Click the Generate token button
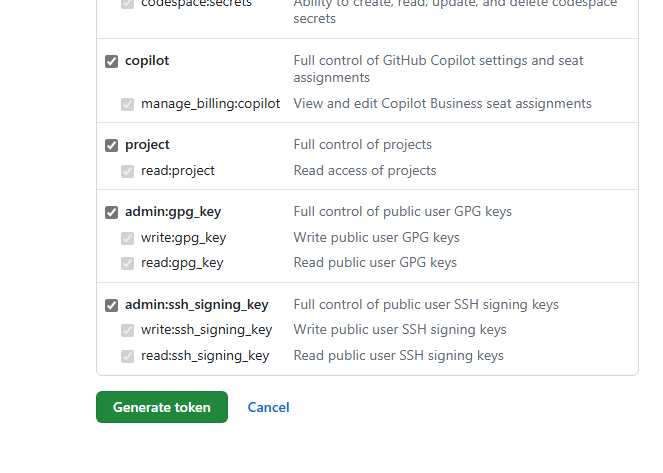The height and width of the screenshot is (473, 663). pos(162,407)
